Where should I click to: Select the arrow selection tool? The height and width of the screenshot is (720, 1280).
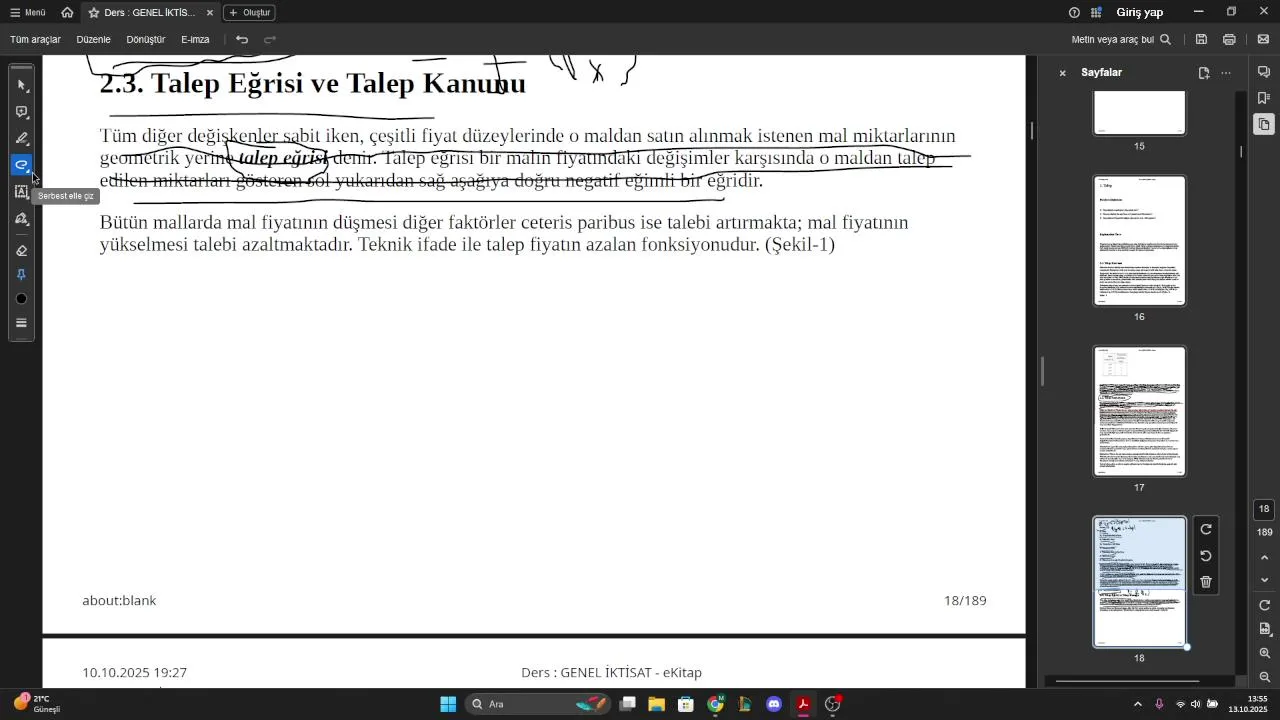click(22, 85)
